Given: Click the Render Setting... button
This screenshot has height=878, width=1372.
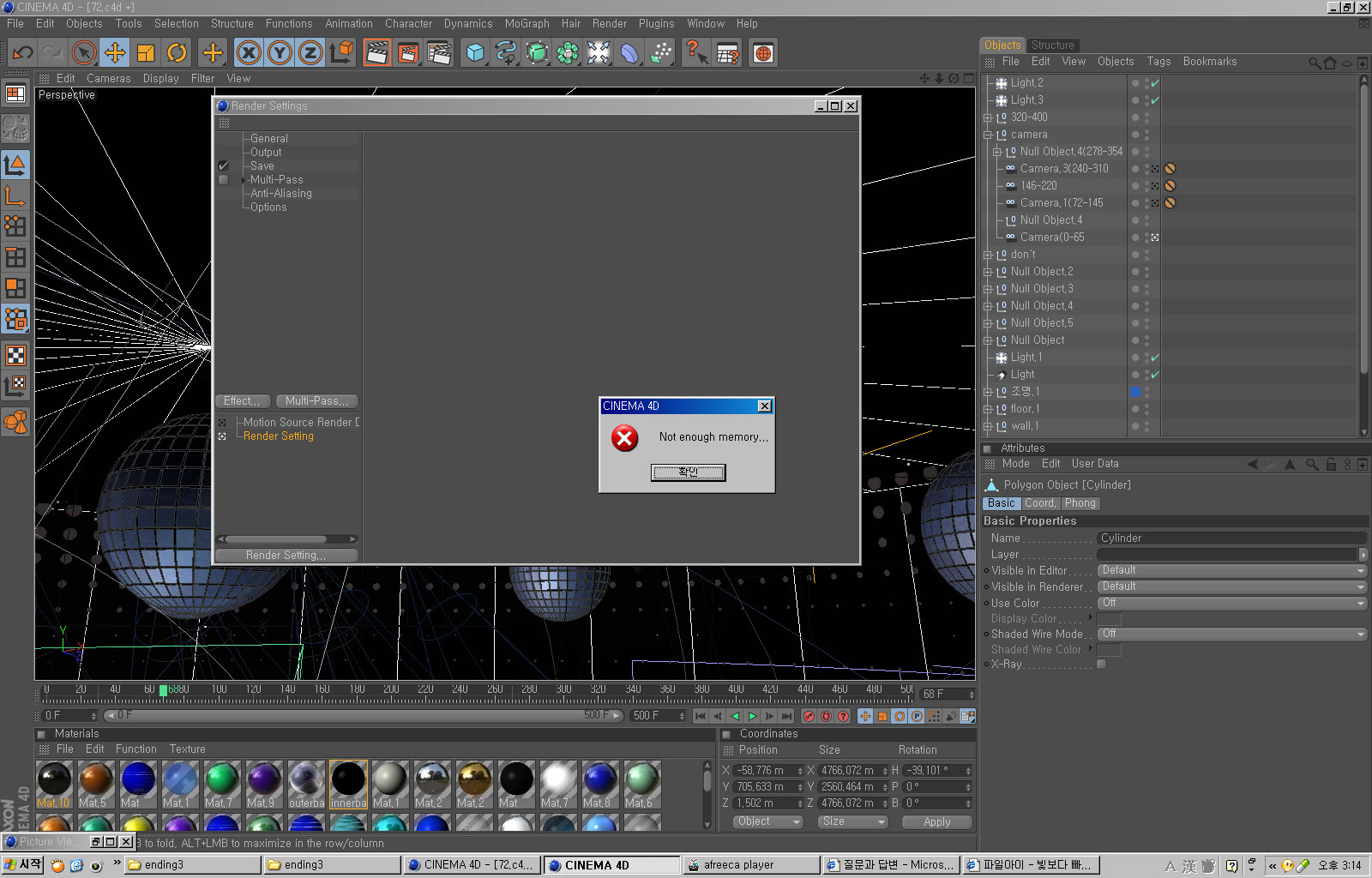Looking at the screenshot, I should (x=286, y=556).
